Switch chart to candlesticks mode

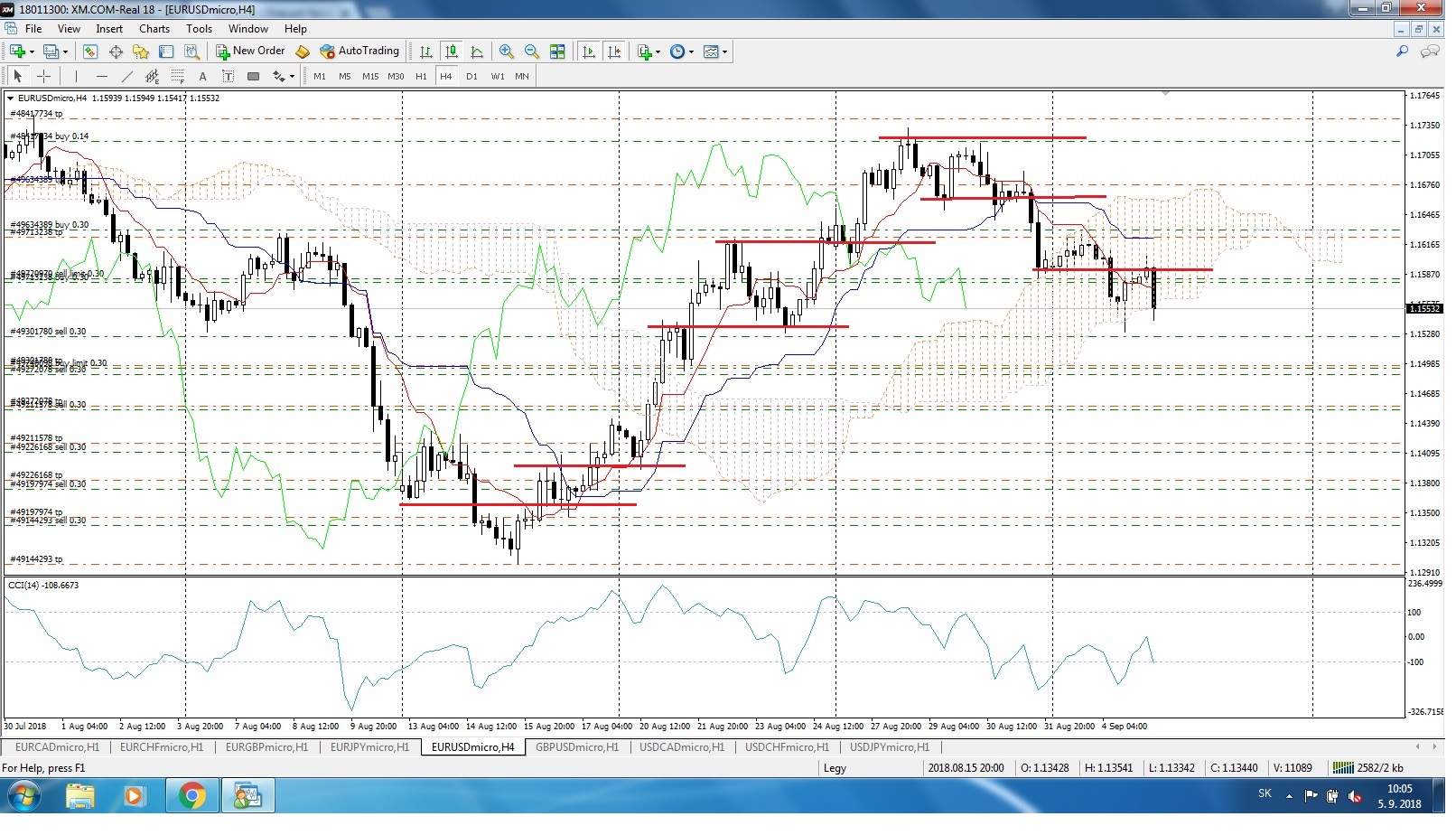pos(452,52)
